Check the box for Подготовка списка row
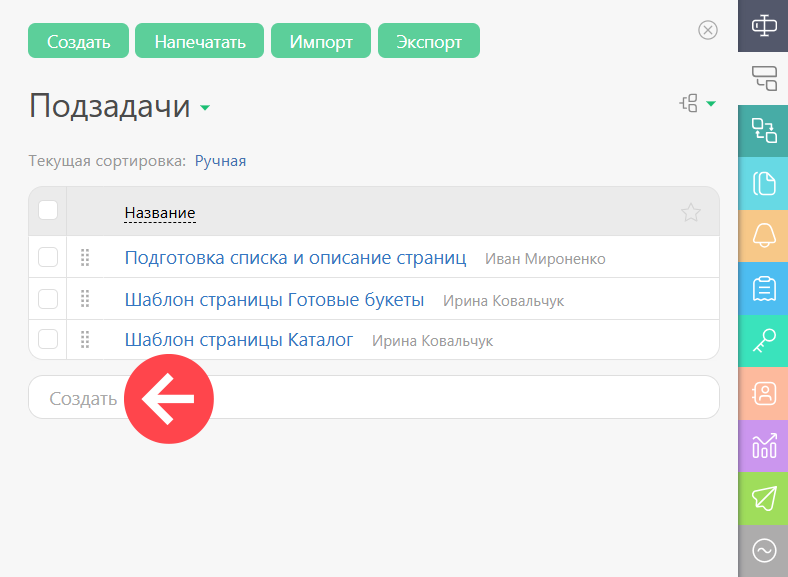Screen dimensions: 788x577 [48, 257]
